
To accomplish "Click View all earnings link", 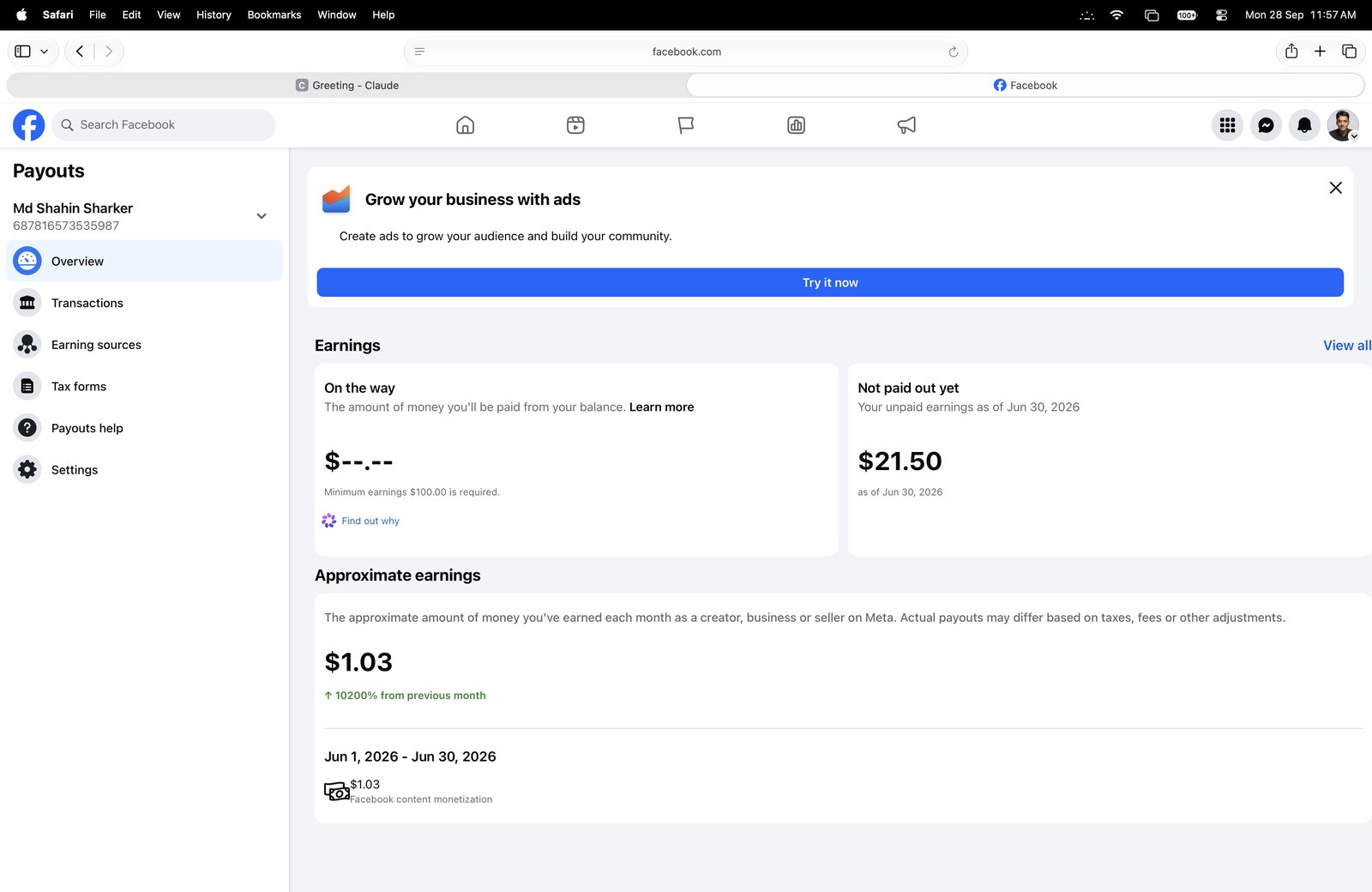I will click(1347, 345).
